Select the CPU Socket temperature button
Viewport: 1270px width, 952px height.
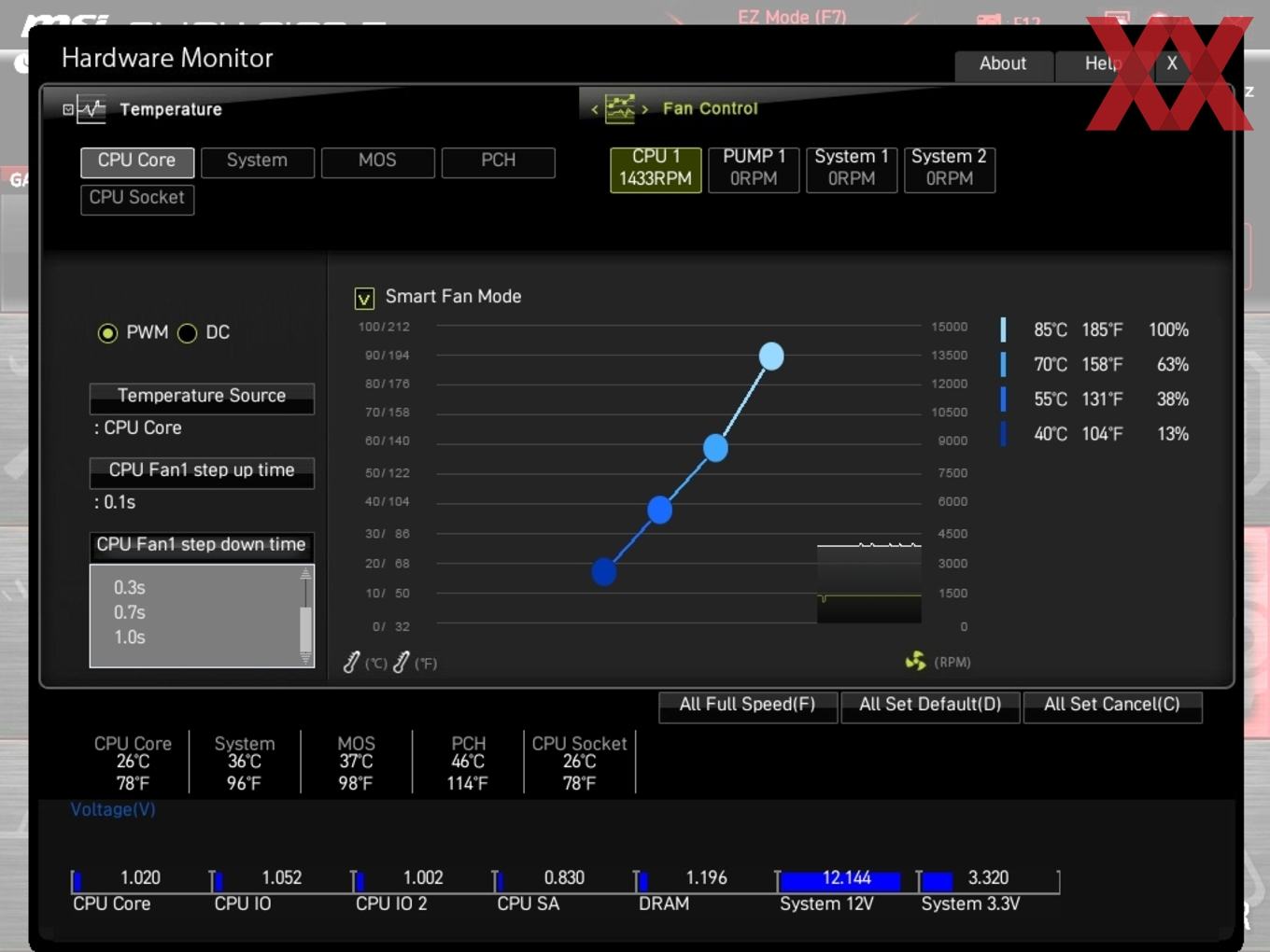137,199
